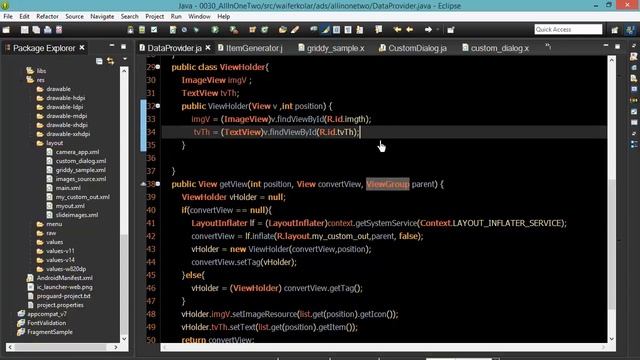Click the New Java Package icon
Screen dimensions: 640x360
point(252,30)
